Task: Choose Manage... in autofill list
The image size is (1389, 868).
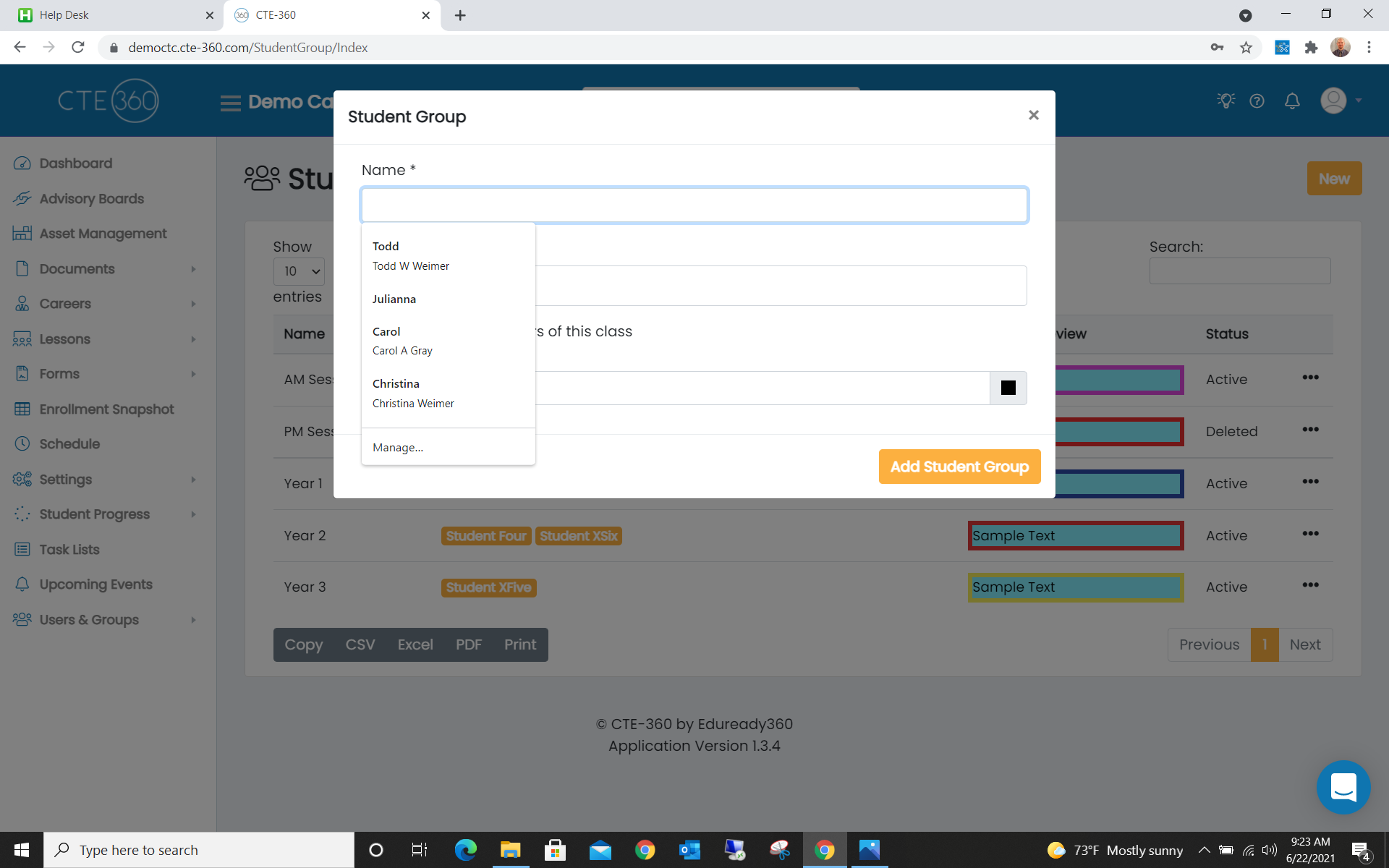Action: 398,448
